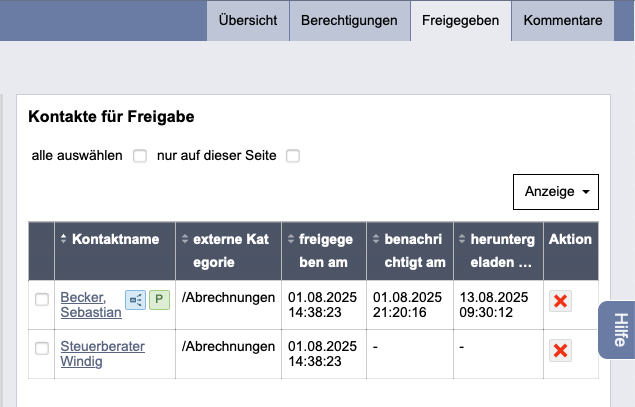Open the Steuerberater Windig contact link
The image size is (635, 407).
click(x=102, y=354)
